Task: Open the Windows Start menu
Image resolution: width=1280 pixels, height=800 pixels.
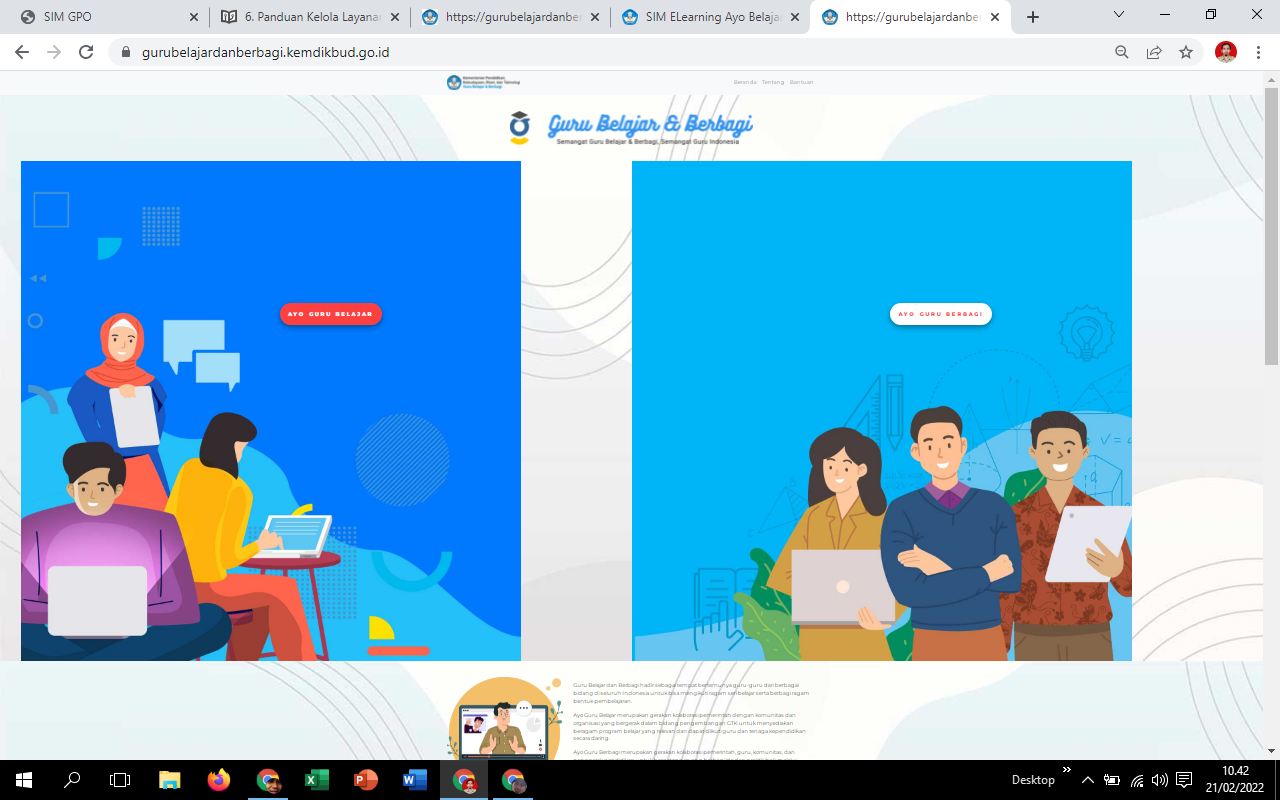Action: pos(24,780)
